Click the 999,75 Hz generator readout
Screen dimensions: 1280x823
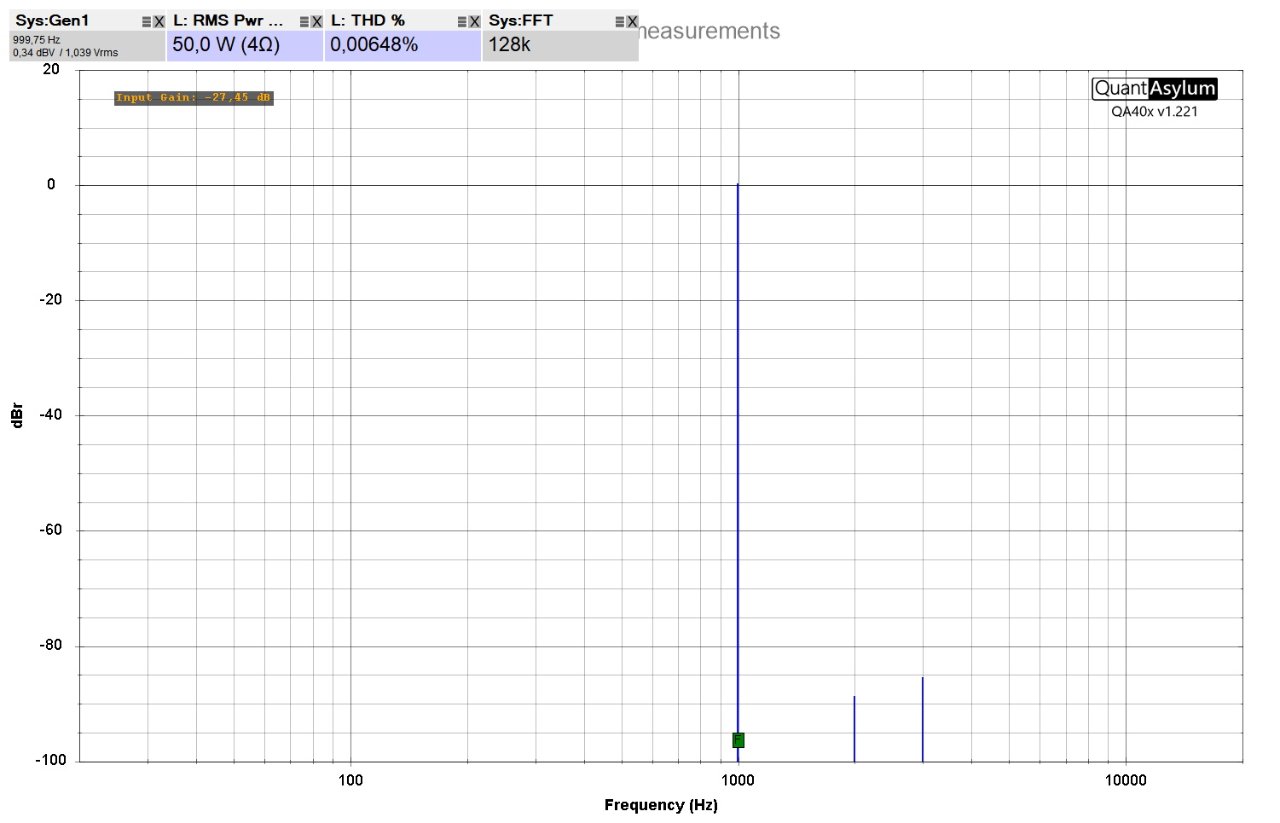point(36,39)
